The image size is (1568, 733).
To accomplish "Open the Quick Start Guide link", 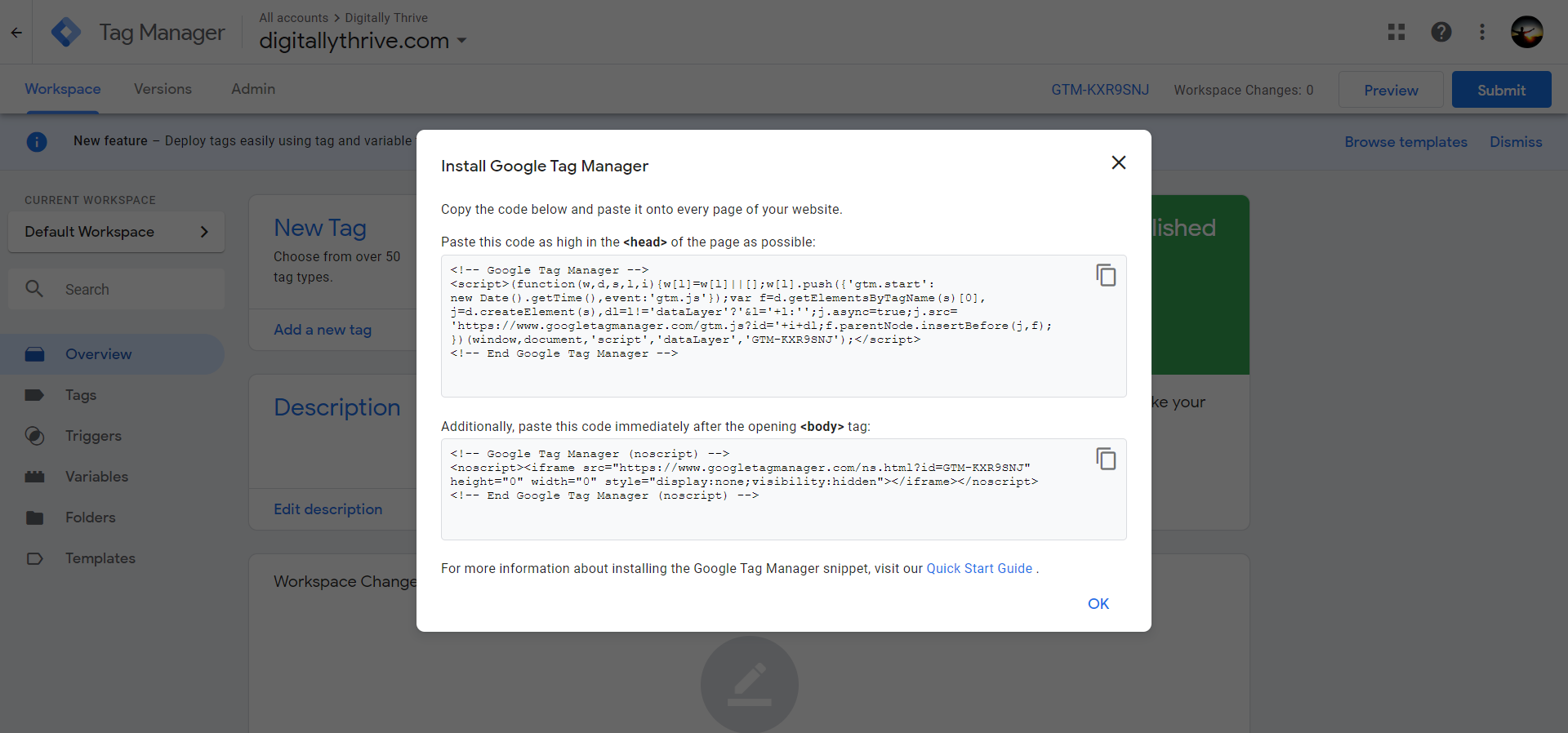I will 979,568.
